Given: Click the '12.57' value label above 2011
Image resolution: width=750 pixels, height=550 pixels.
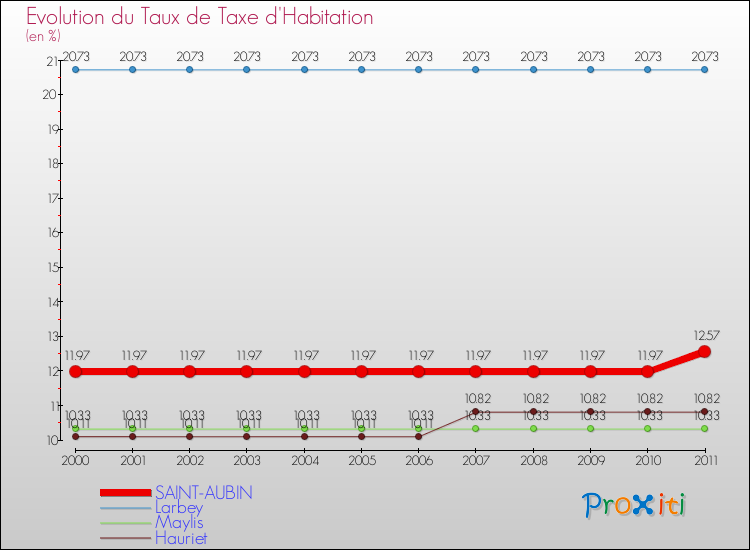Looking at the screenshot, I should pos(706,335).
